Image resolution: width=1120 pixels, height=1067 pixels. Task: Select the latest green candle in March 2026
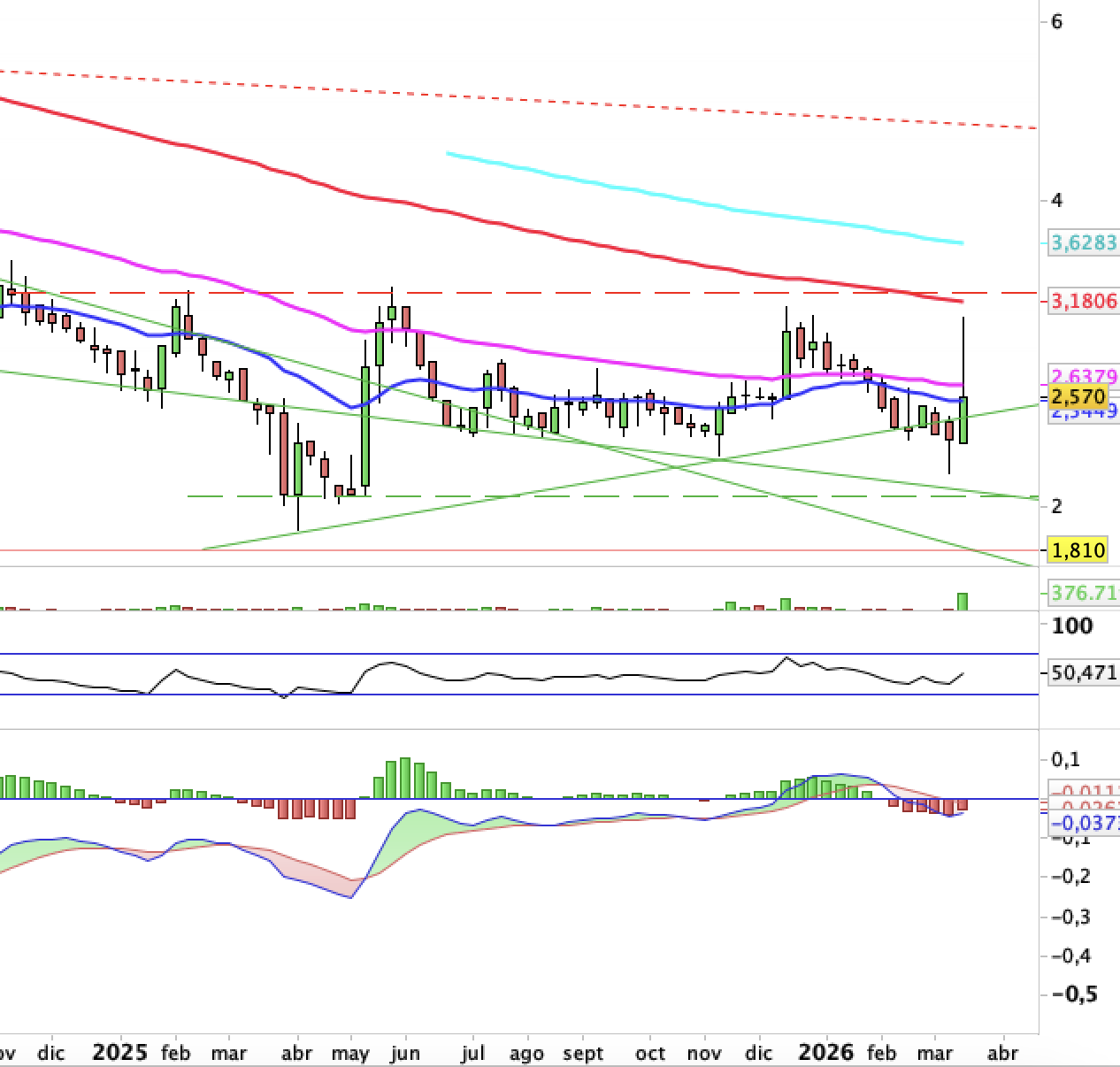pyautogui.click(x=963, y=420)
